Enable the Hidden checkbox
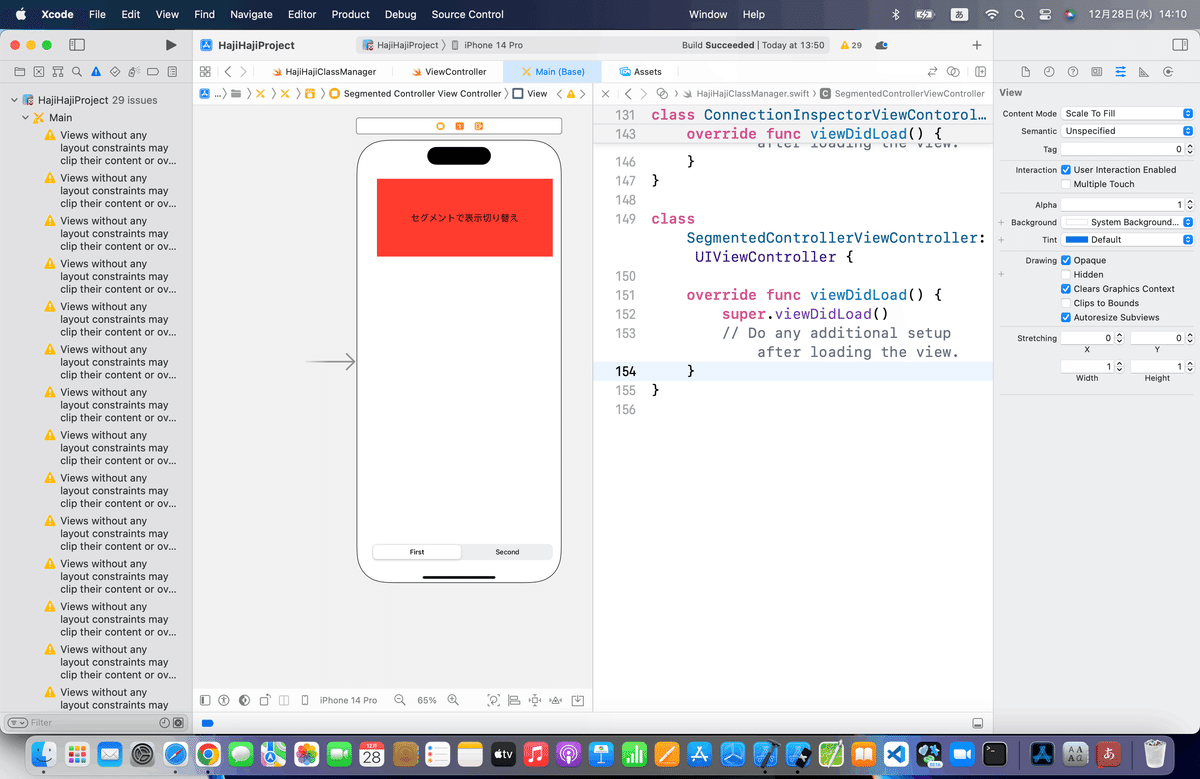Viewport: 1200px width, 779px height. pyautogui.click(x=1066, y=274)
